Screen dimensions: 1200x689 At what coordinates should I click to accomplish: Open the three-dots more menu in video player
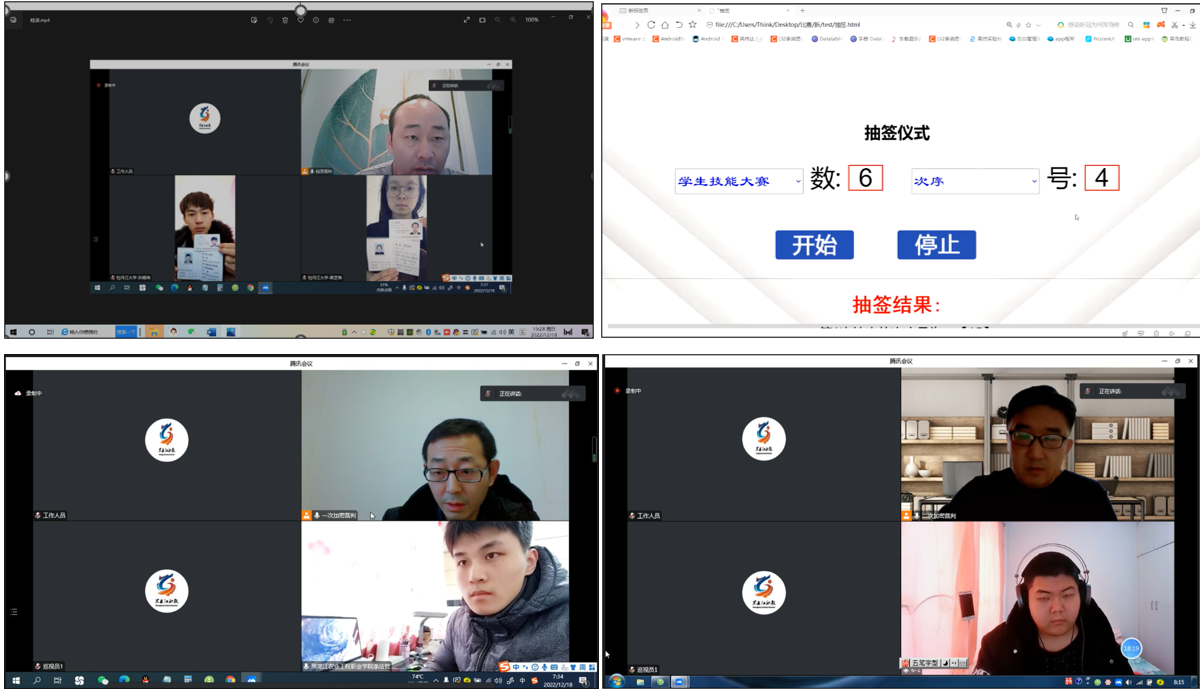(347, 20)
